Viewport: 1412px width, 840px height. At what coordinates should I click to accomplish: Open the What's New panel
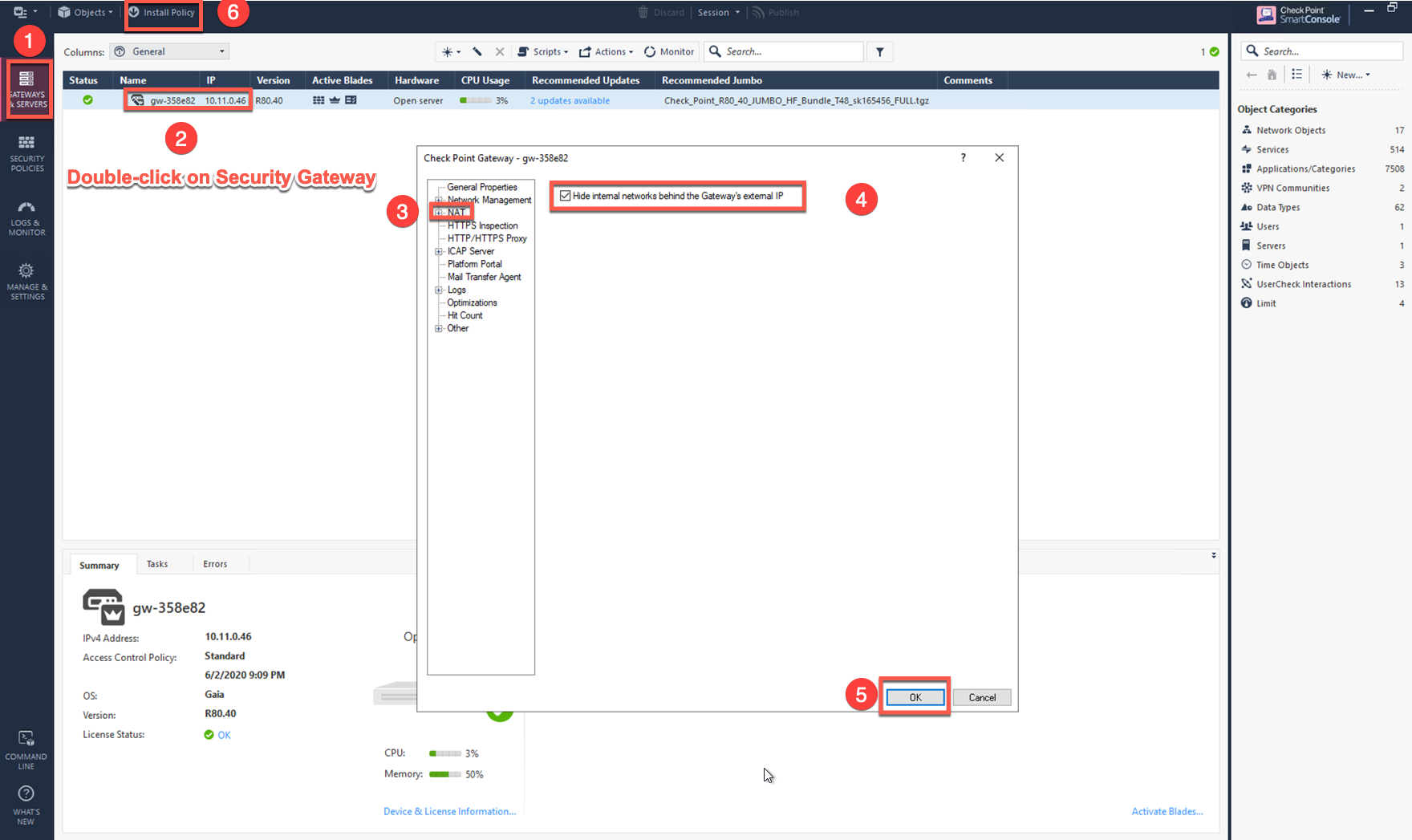pyautogui.click(x=26, y=805)
